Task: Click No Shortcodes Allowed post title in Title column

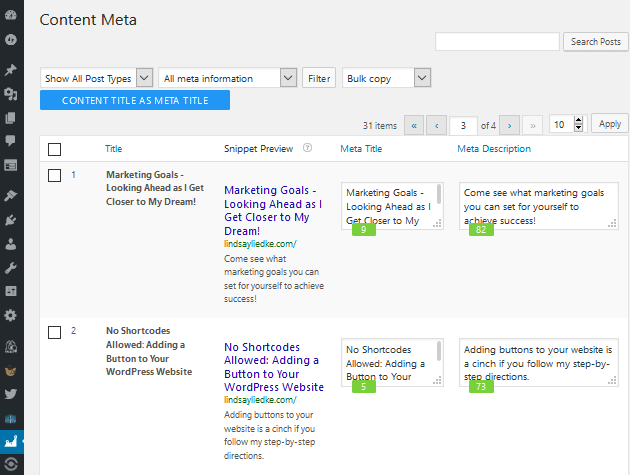Action: 149,351
